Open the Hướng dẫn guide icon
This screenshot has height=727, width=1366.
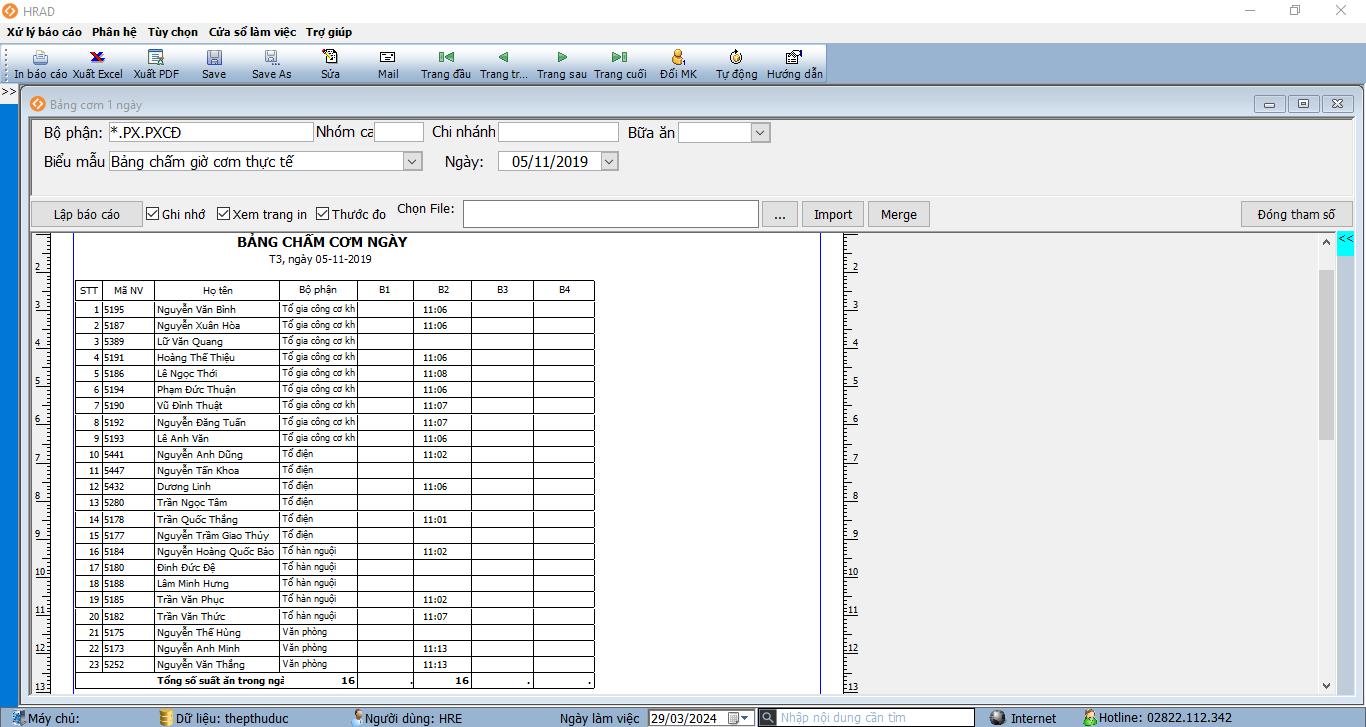click(794, 58)
